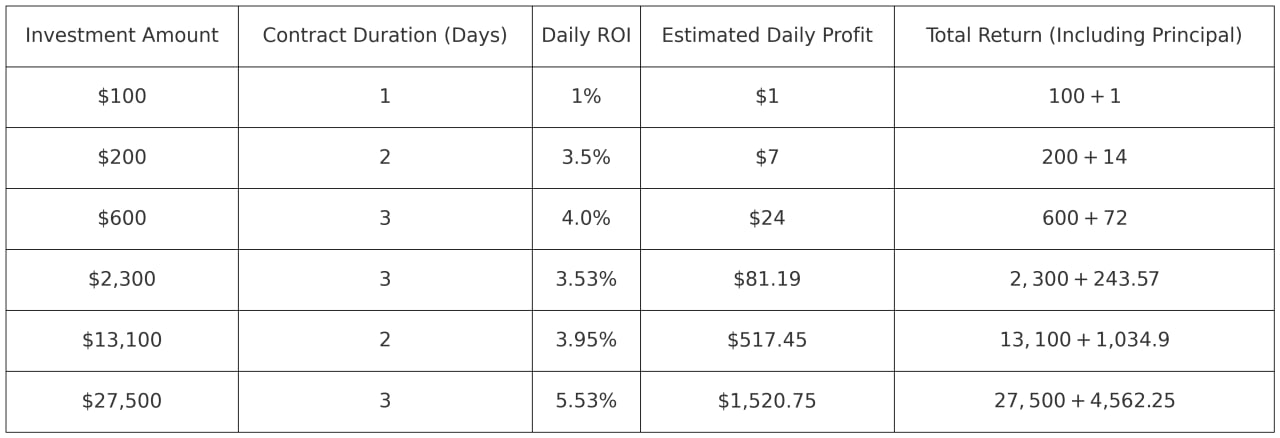Click the 3.95% daily ROI cell

pyautogui.click(x=586, y=341)
